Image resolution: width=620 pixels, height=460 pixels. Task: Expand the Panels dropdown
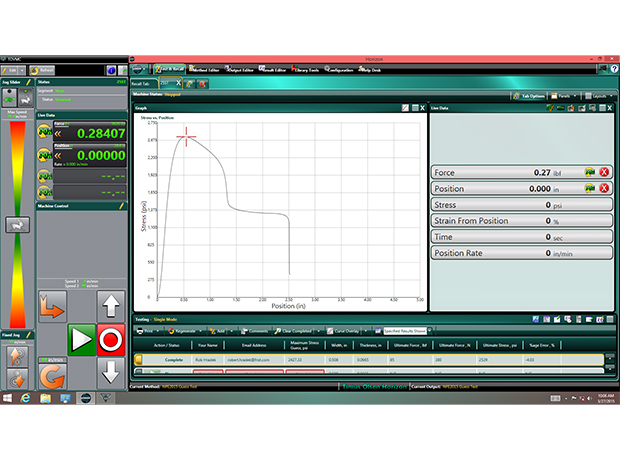click(x=566, y=96)
